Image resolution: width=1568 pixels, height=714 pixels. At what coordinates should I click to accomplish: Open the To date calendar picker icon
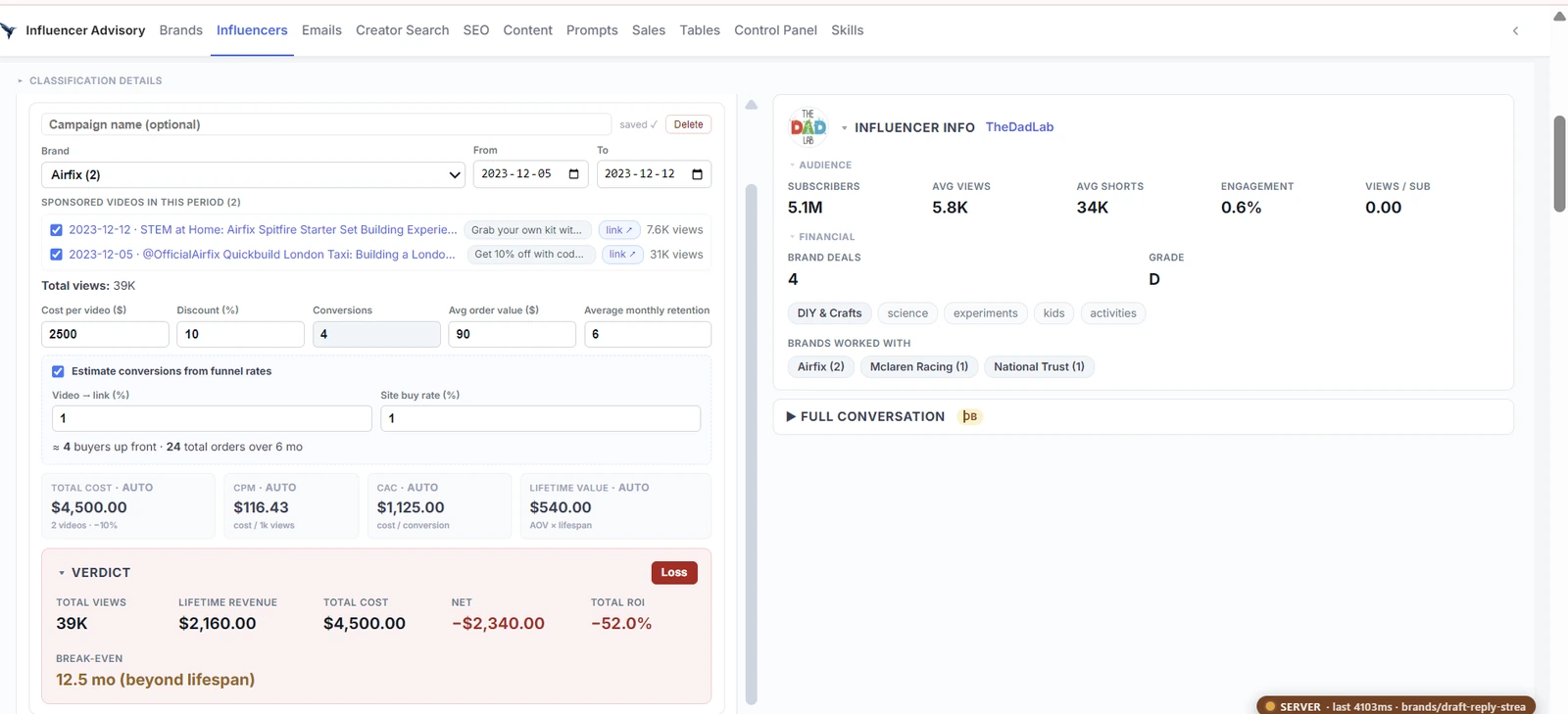[x=698, y=174]
